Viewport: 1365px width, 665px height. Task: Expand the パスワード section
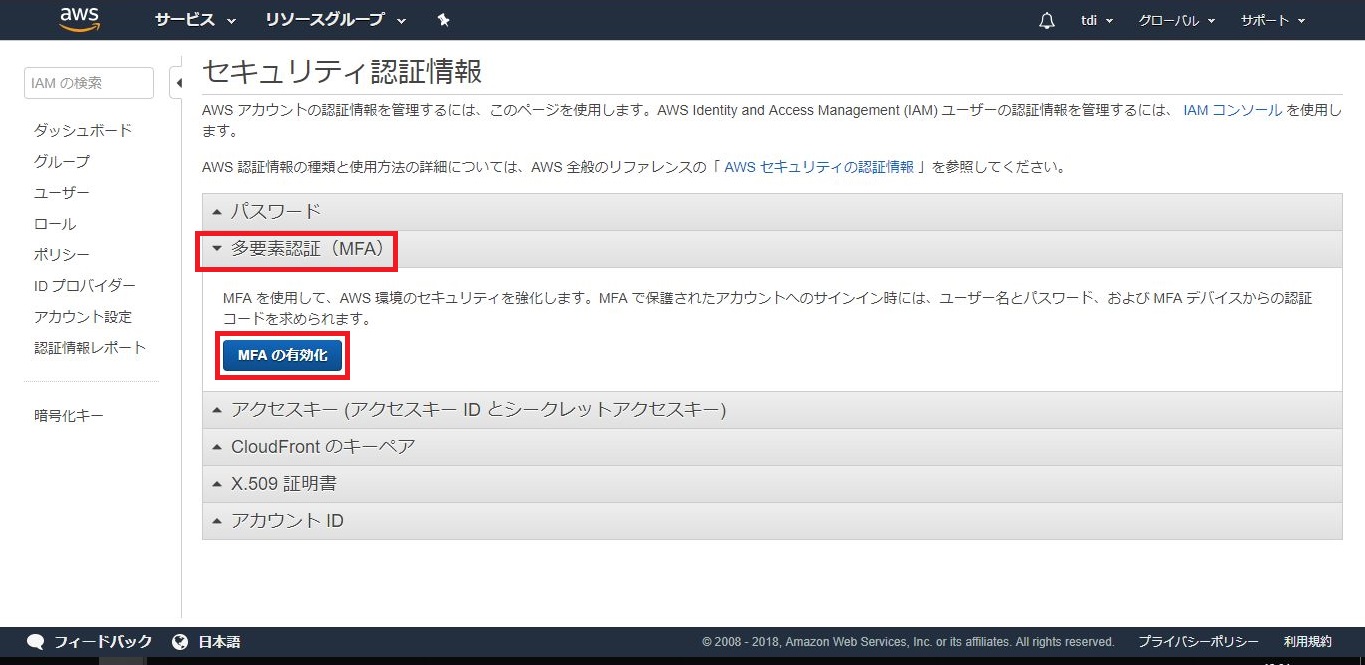[x=276, y=211]
